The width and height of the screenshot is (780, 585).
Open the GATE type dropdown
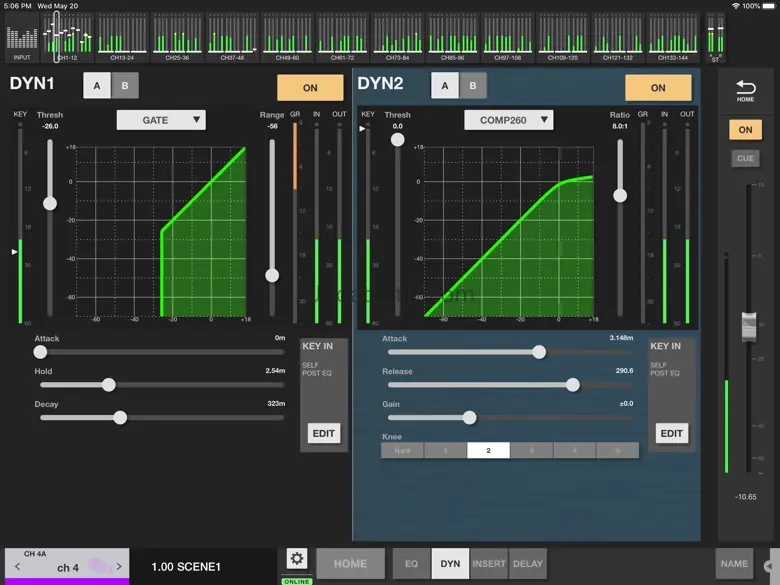pyautogui.click(x=160, y=120)
